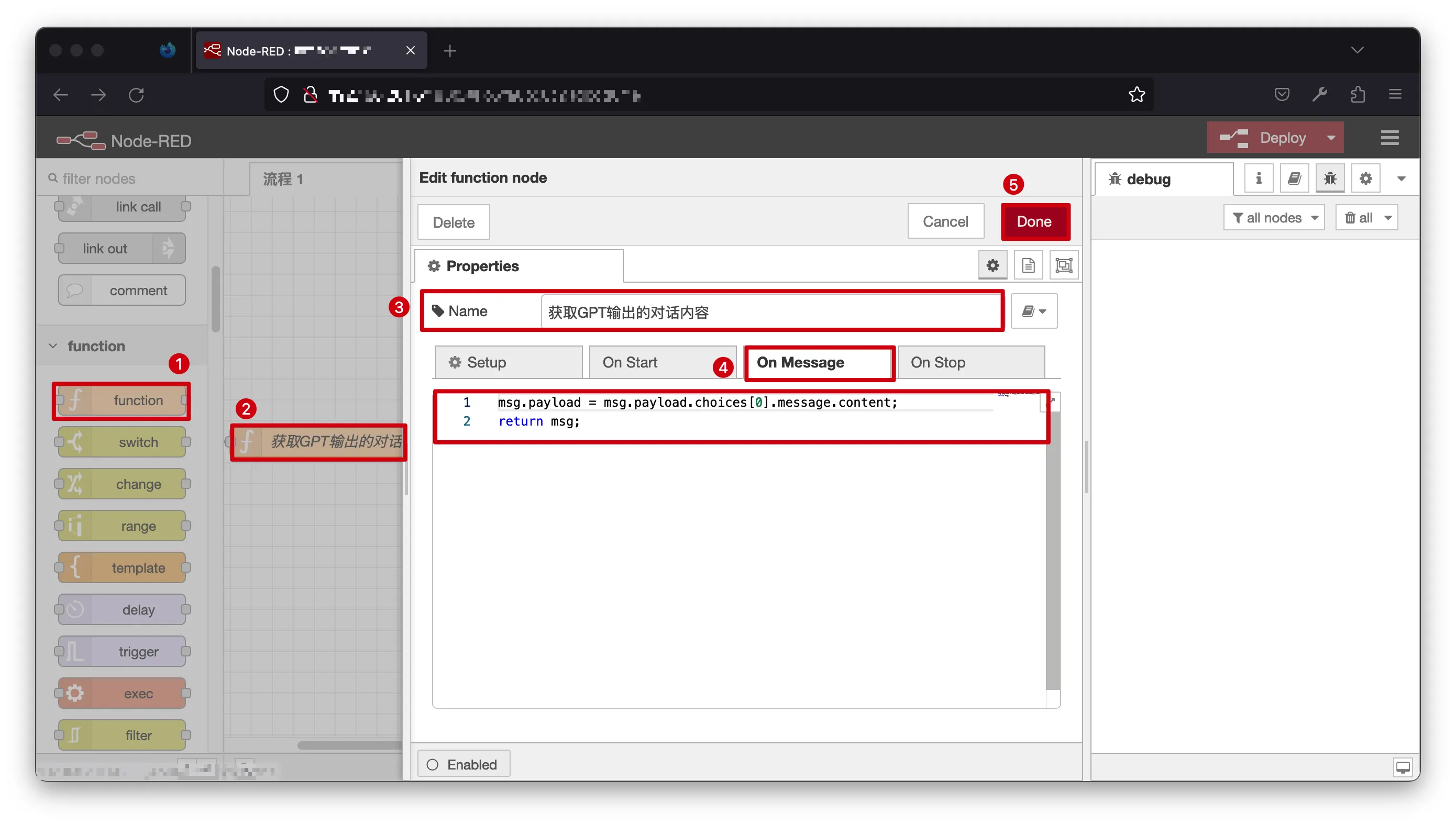Open the debug sidebar info tab

click(1258, 179)
